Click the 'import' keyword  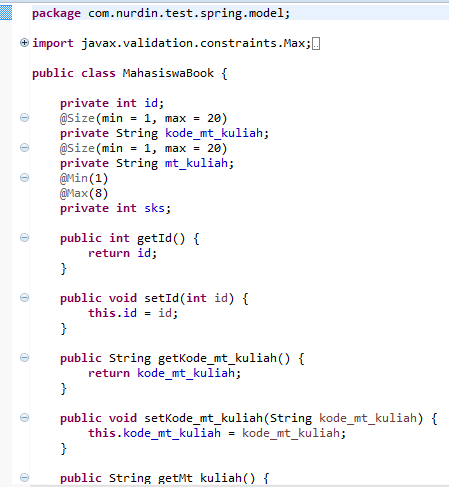pyautogui.click(x=53, y=43)
